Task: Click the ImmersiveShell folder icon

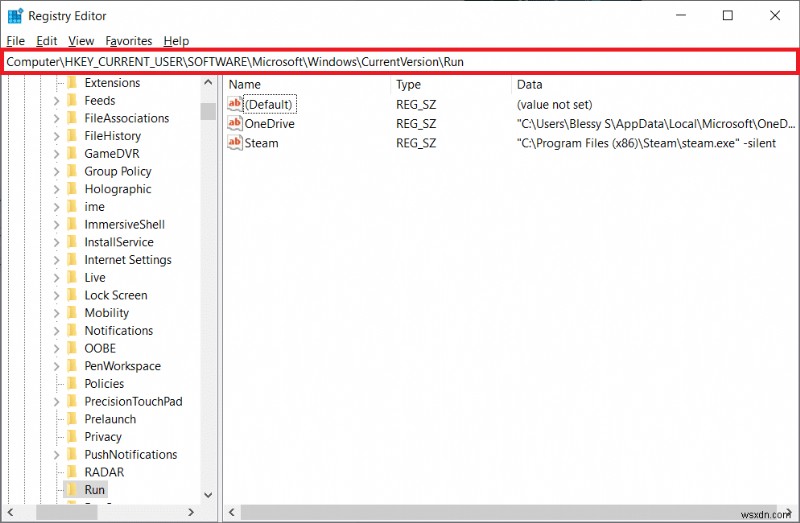Action: point(72,225)
